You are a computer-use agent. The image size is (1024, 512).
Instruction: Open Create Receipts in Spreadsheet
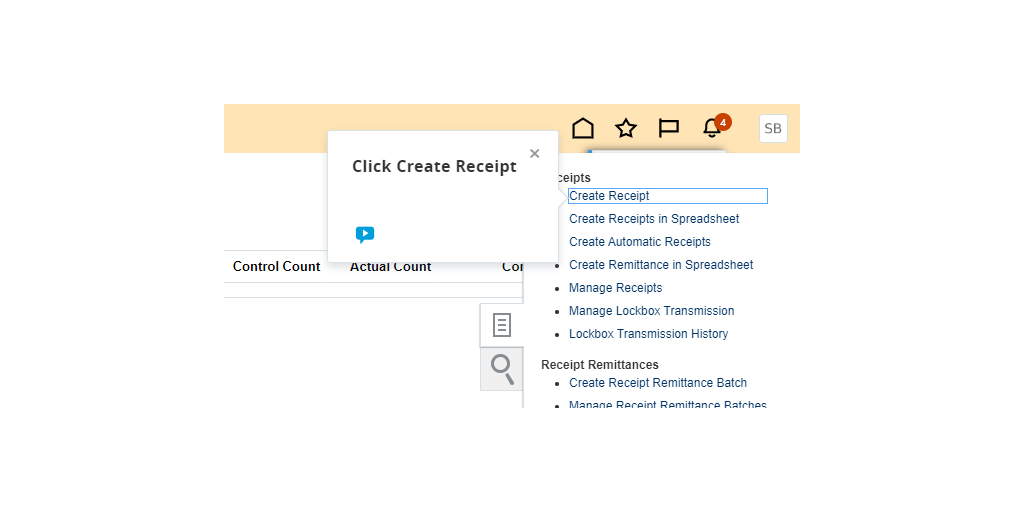654,219
